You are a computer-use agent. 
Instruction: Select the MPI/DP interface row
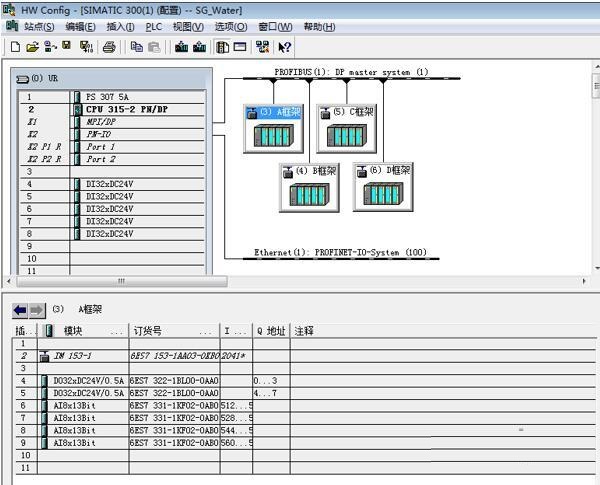112,122
